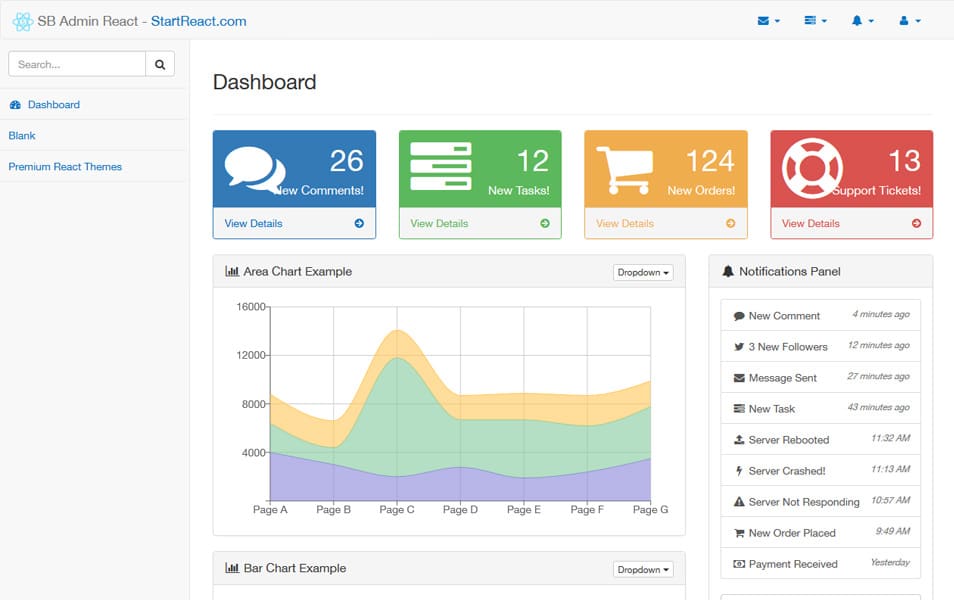The width and height of the screenshot is (954, 600).
Task: Click the tasks list icon on green card
Action: tap(440, 167)
